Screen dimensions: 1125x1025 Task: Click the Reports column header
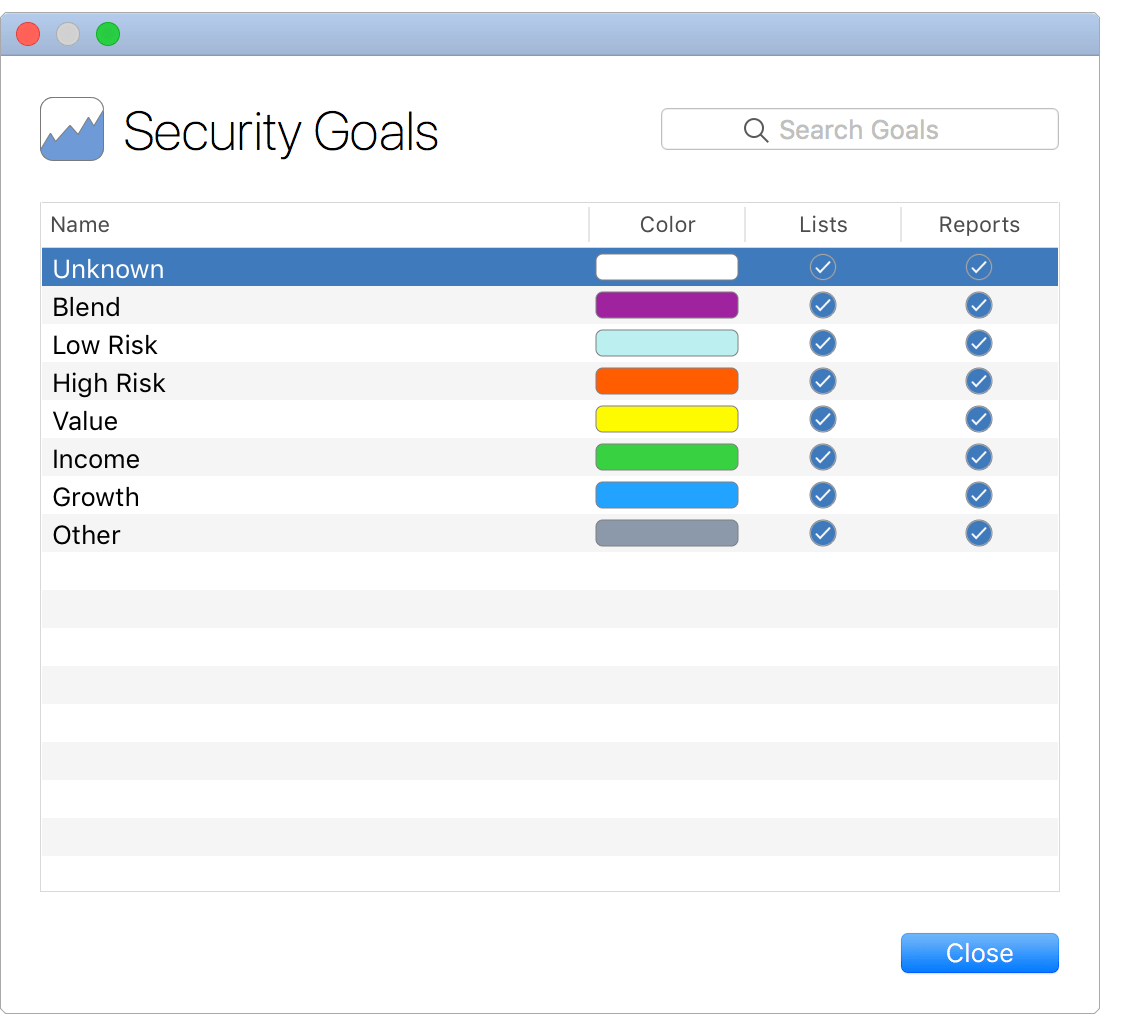click(979, 225)
